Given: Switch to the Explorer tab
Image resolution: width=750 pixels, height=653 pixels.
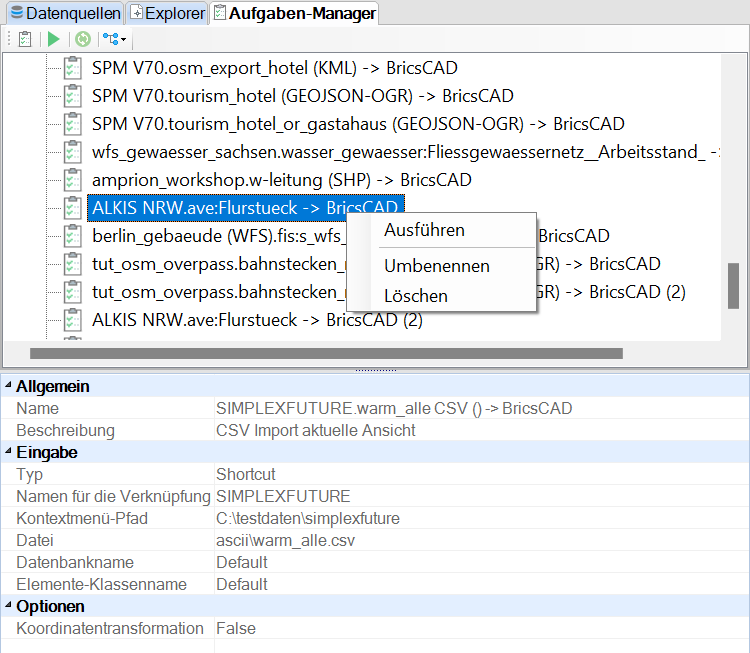Looking at the screenshot, I should (167, 13).
